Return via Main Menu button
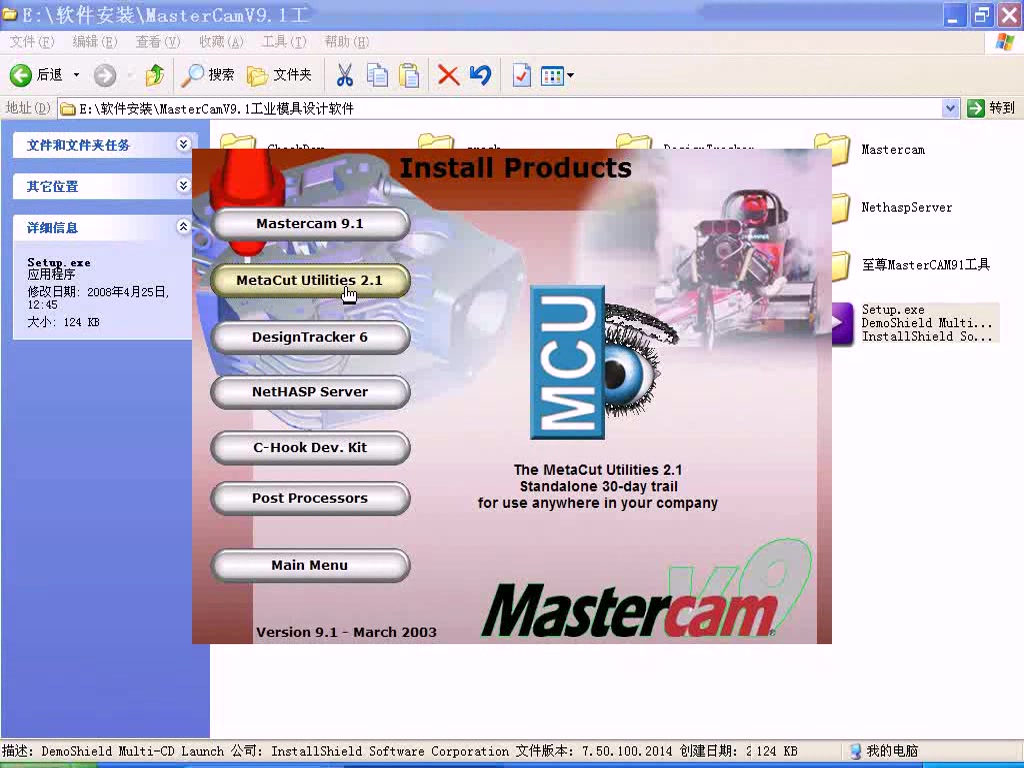The height and width of the screenshot is (768, 1024). (310, 565)
